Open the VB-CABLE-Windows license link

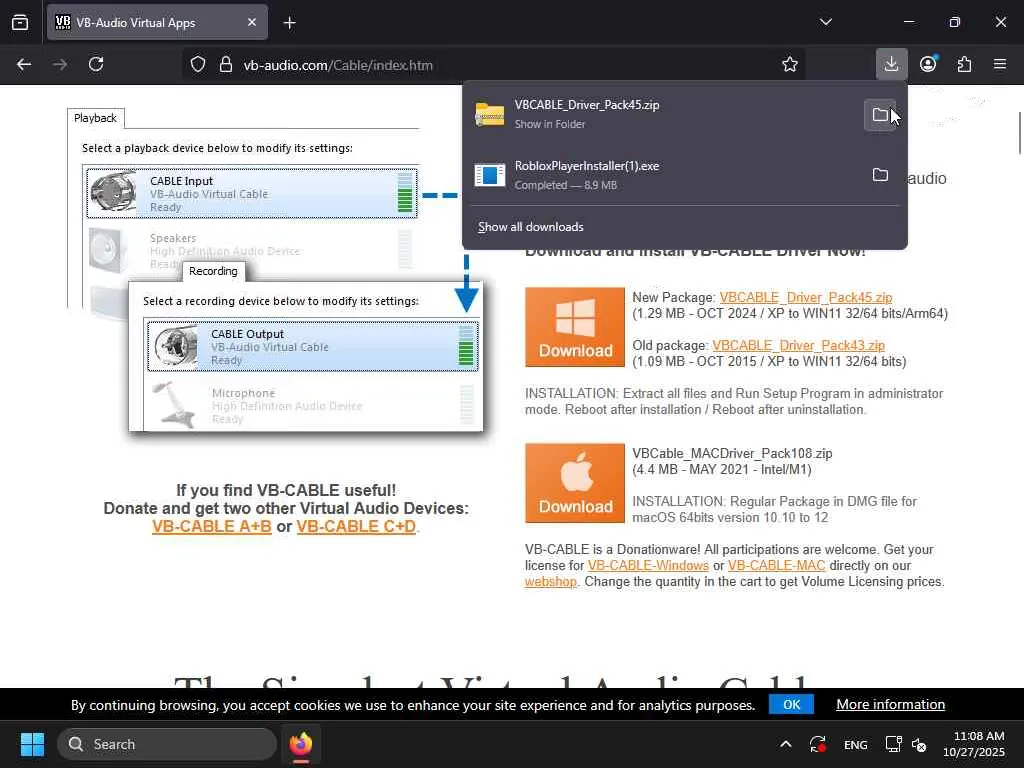click(648, 566)
